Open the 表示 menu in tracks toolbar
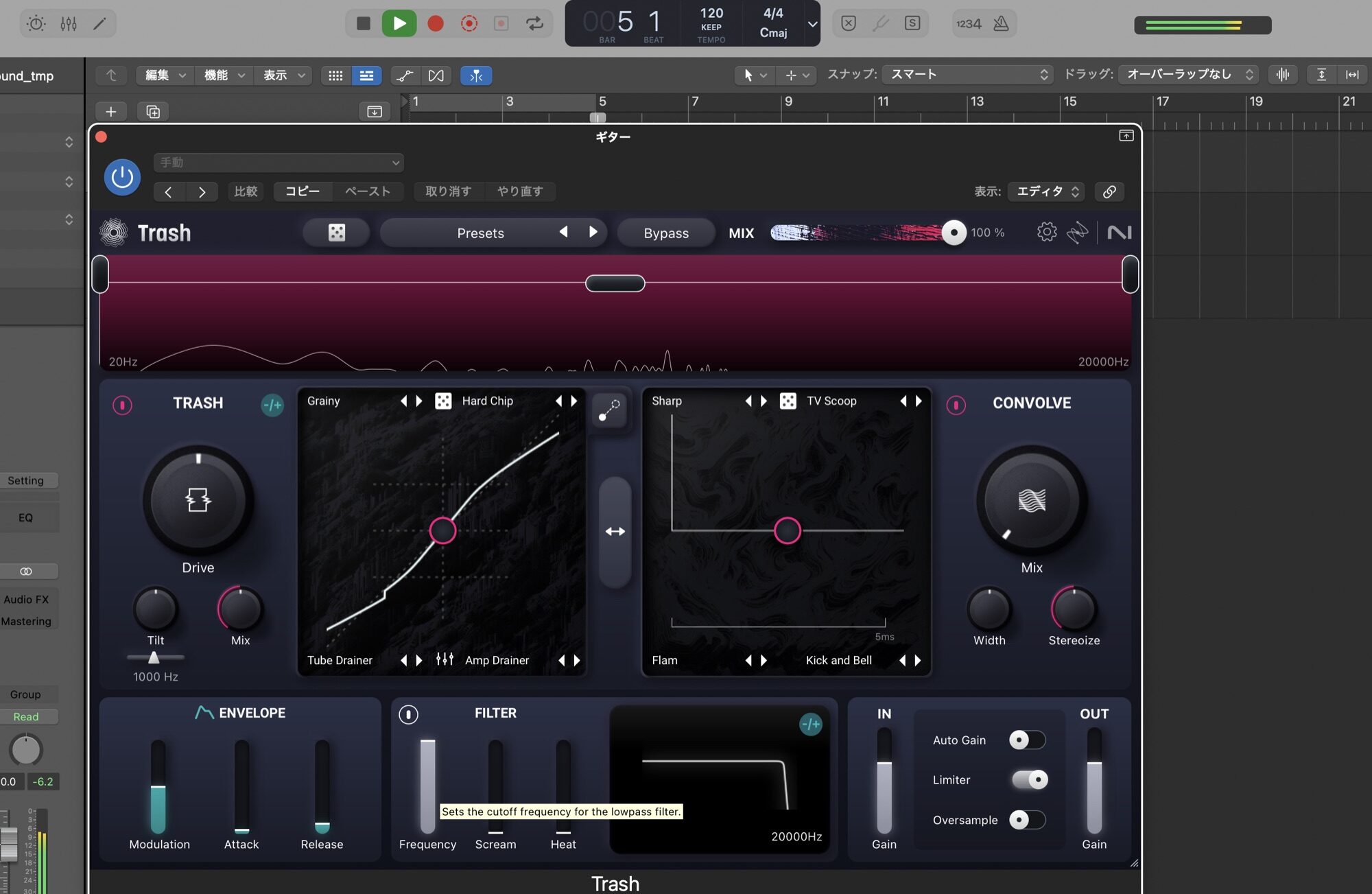This screenshot has width=1372, height=894. (283, 75)
